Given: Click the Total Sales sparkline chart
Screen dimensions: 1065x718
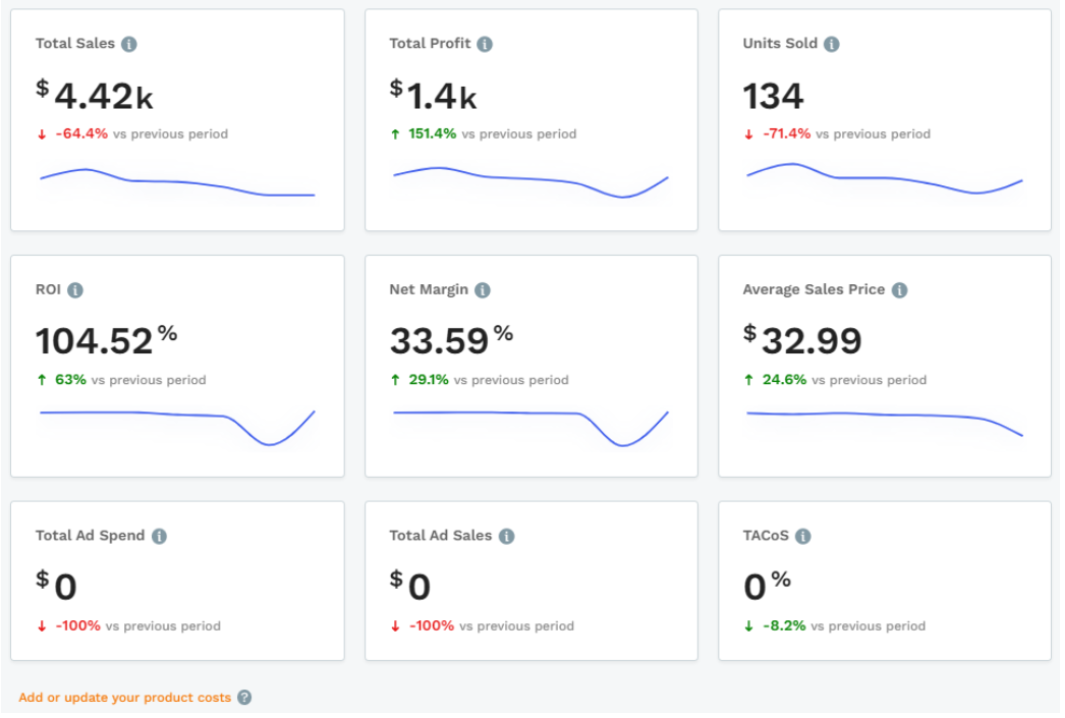Looking at the screenshot, I should point(177,182).
